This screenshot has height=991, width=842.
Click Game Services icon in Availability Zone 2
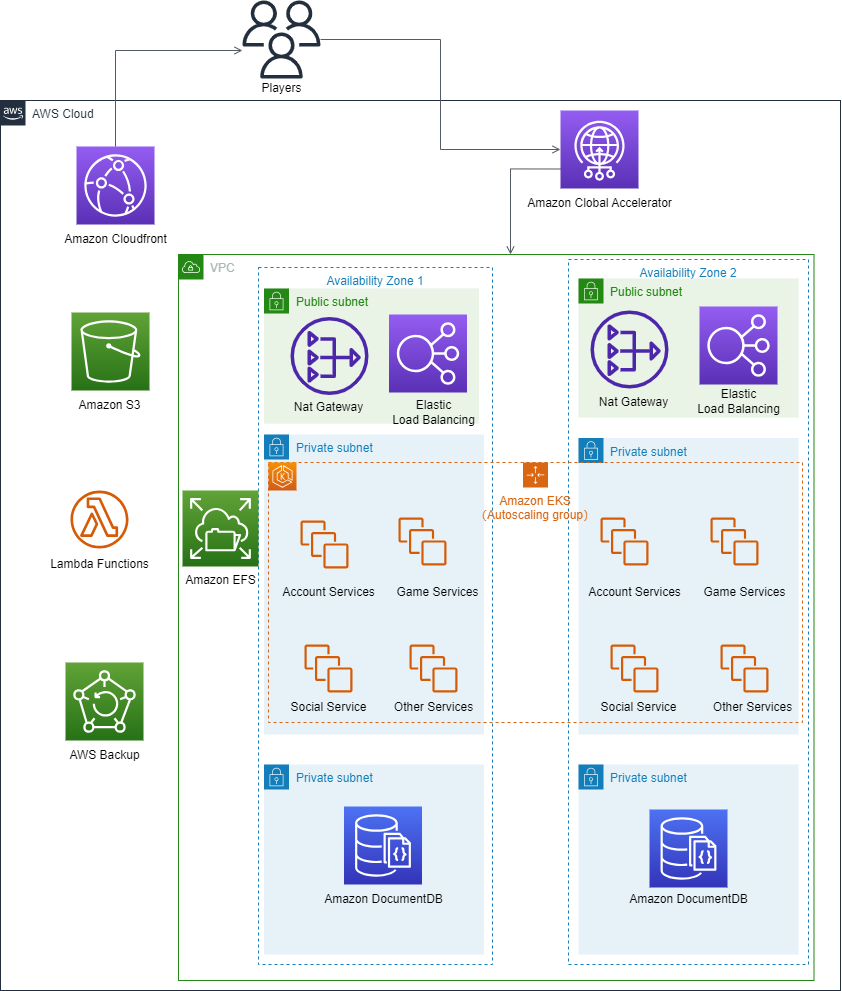735,543
